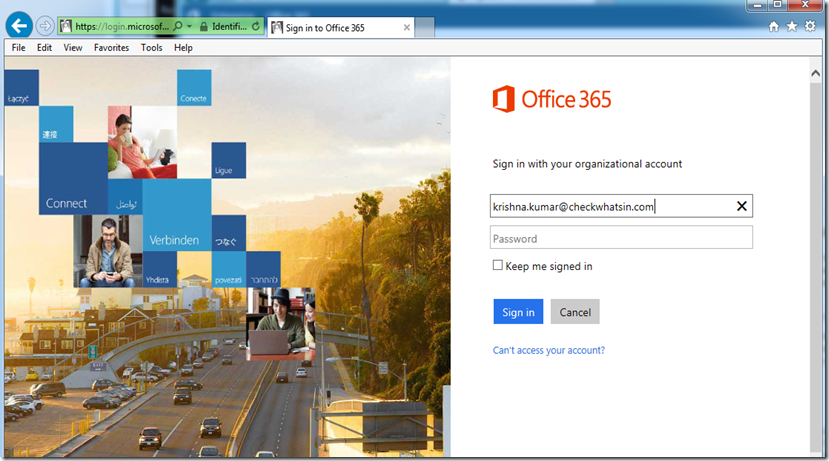Click the Identifi... certificate label

[229, 26]
